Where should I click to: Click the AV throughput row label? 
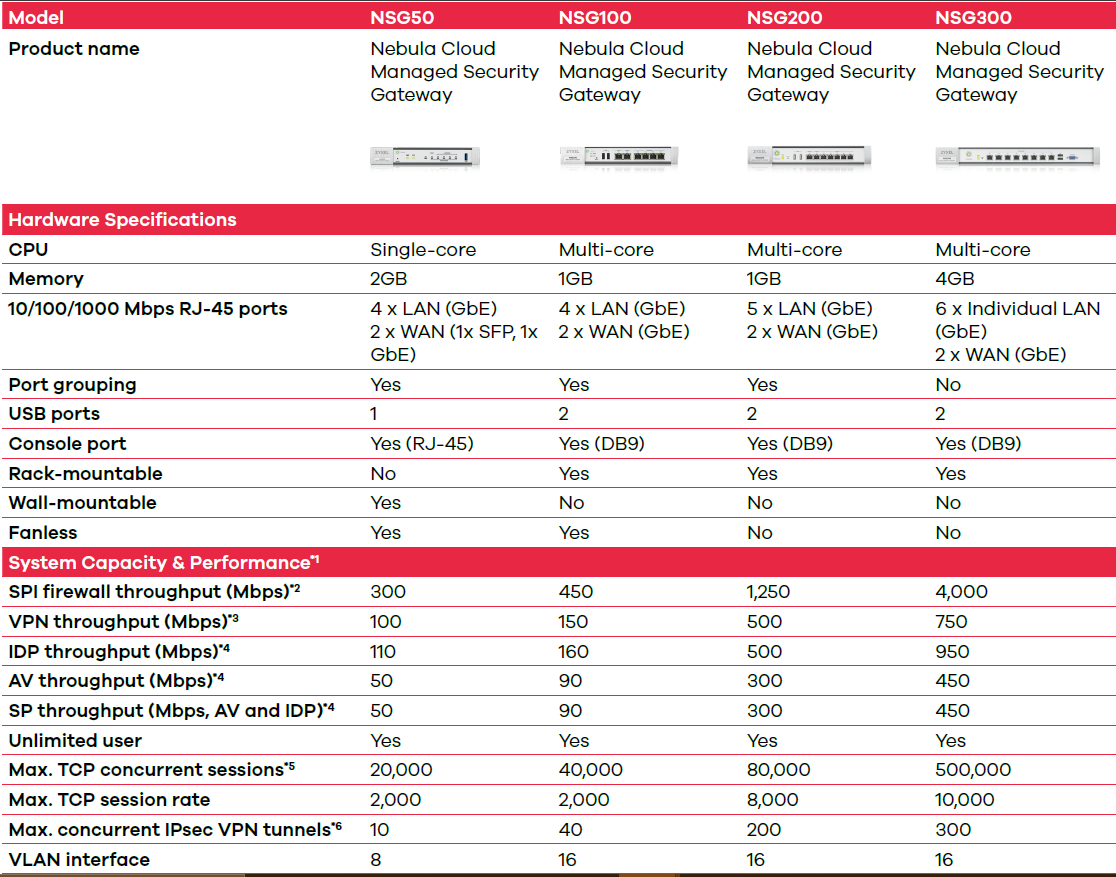click(117, 681)
